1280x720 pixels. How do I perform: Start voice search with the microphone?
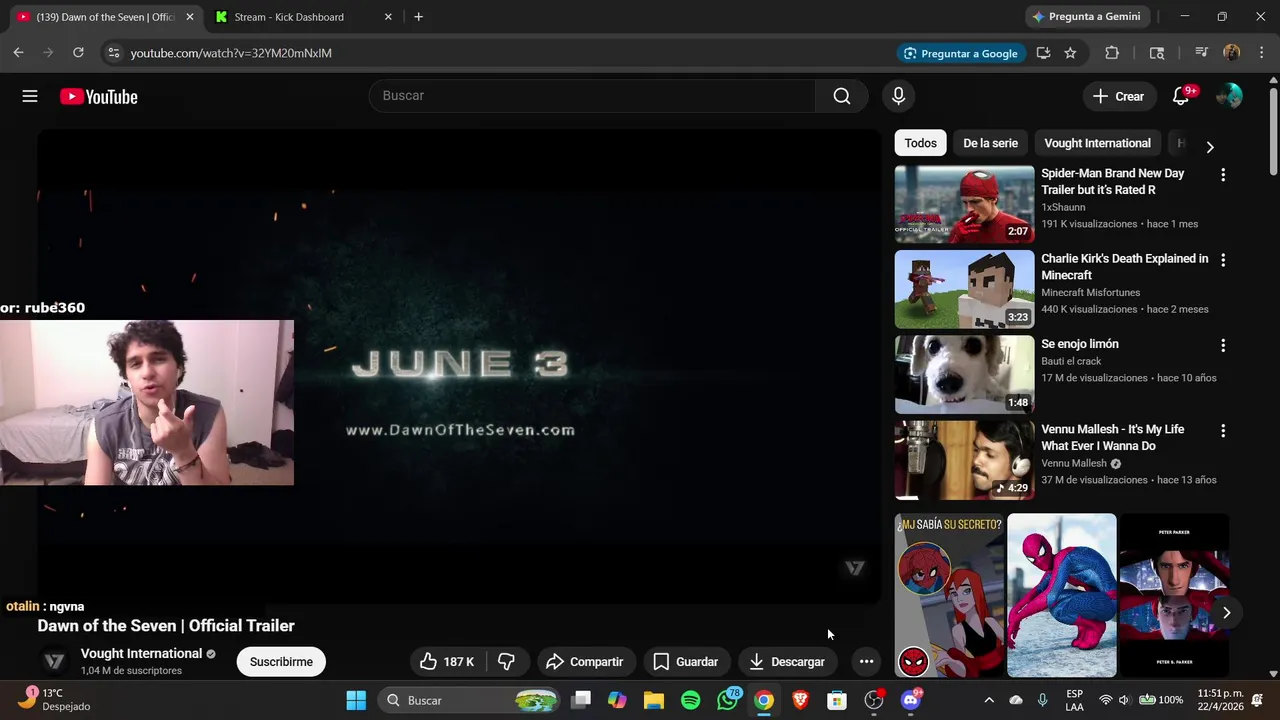(898, 96)
